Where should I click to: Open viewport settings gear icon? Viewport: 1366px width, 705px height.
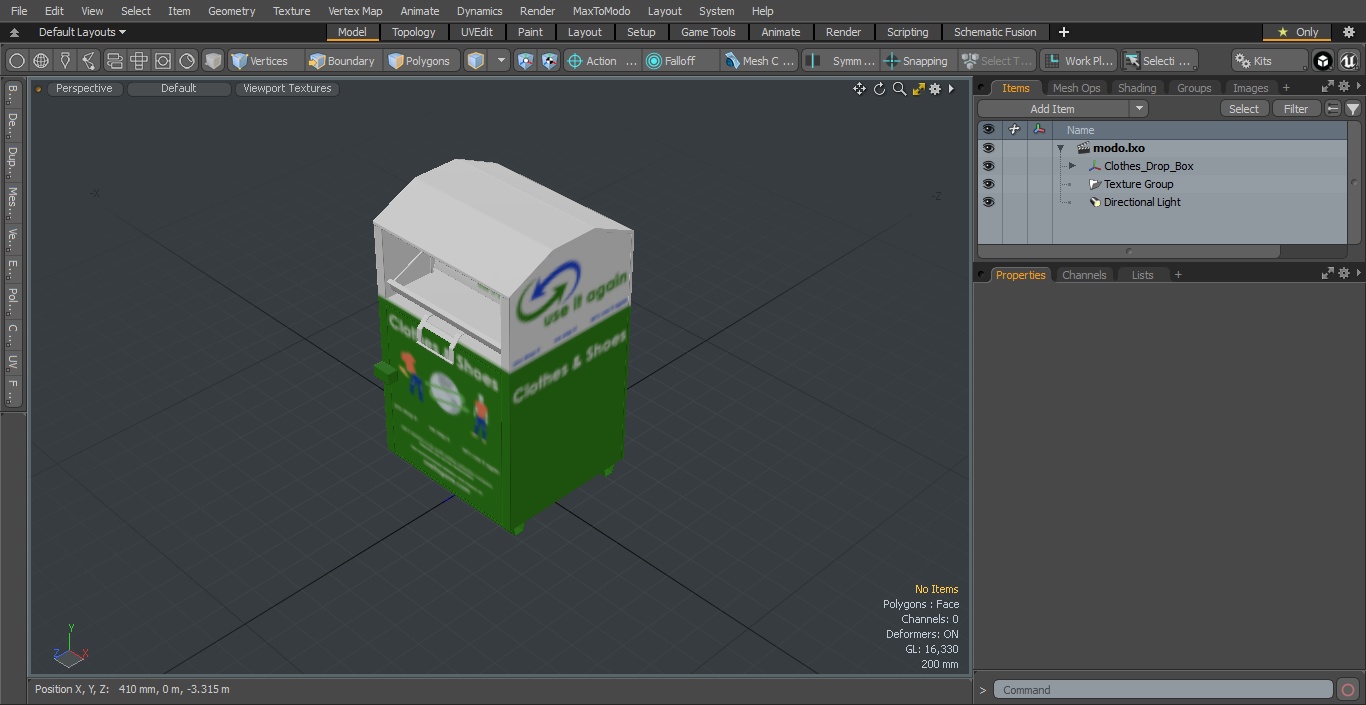pyautogui.click(x=935, y=89)
